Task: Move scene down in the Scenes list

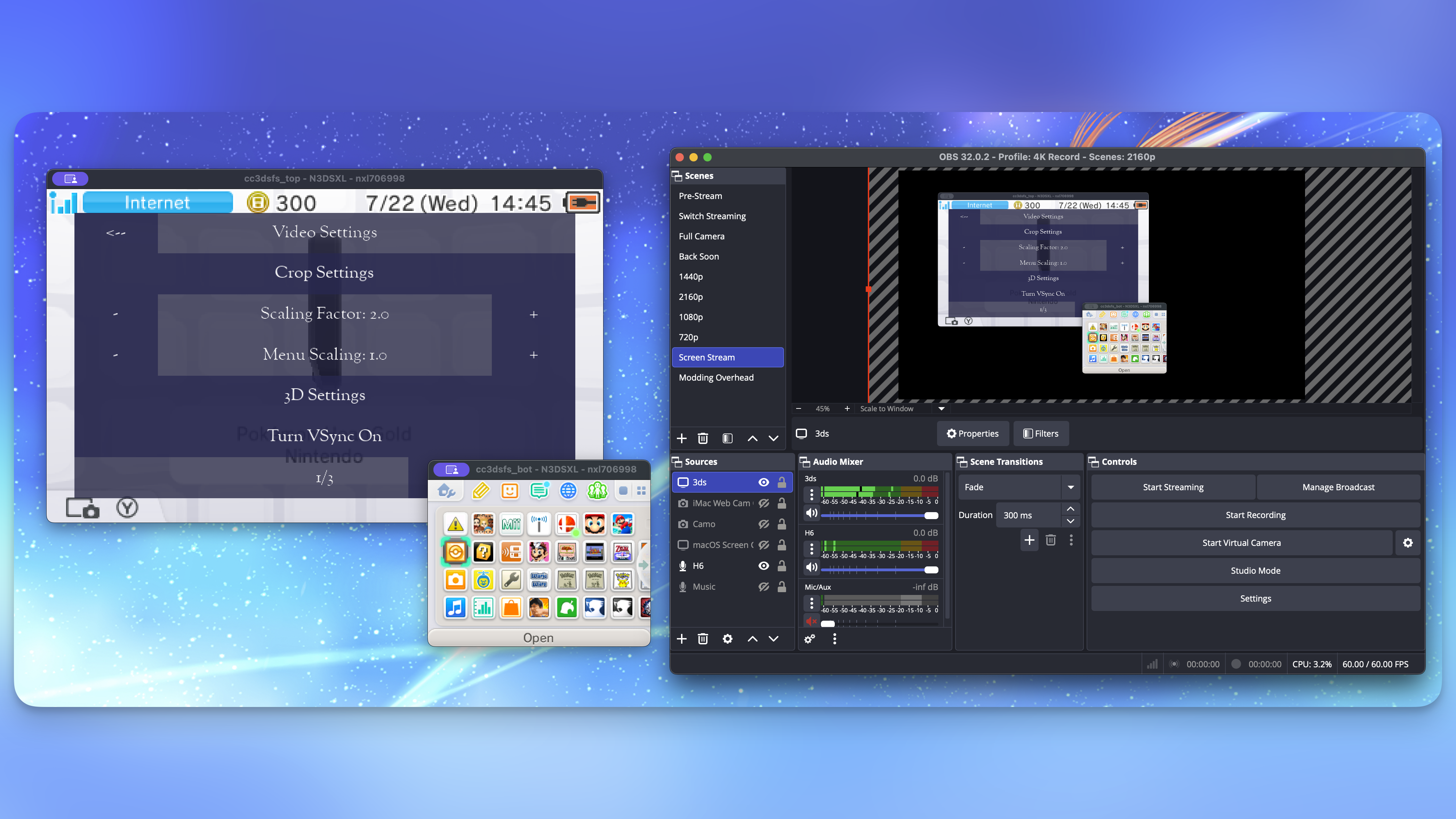Action: pyautogui.click(x=773, y=439)
